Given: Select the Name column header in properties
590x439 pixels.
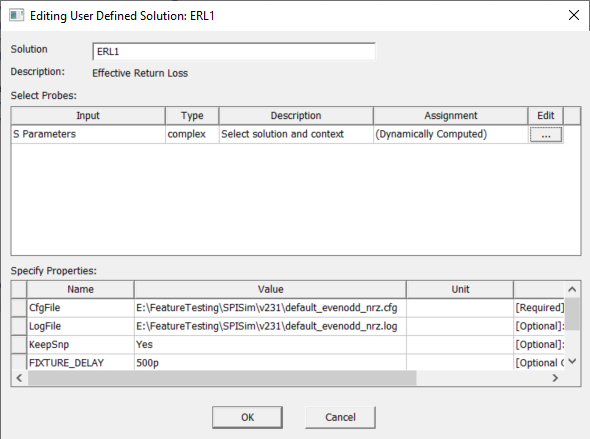Looking at the screenshot, I should click(80, 289).
